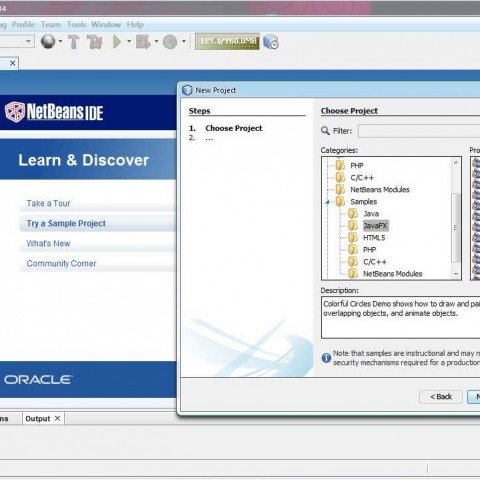Select the top-level PHP category above Samples
Screen dimensions: 480x480
click(357, 166)
